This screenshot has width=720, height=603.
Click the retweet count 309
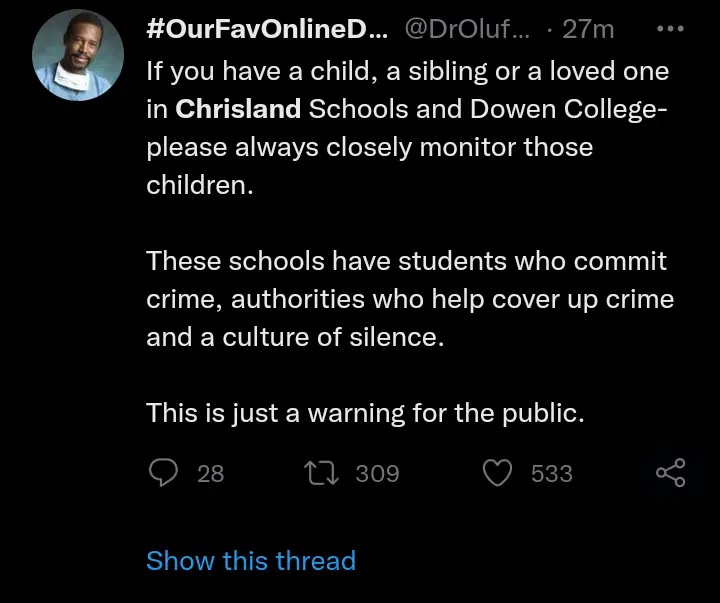point(377,473)
